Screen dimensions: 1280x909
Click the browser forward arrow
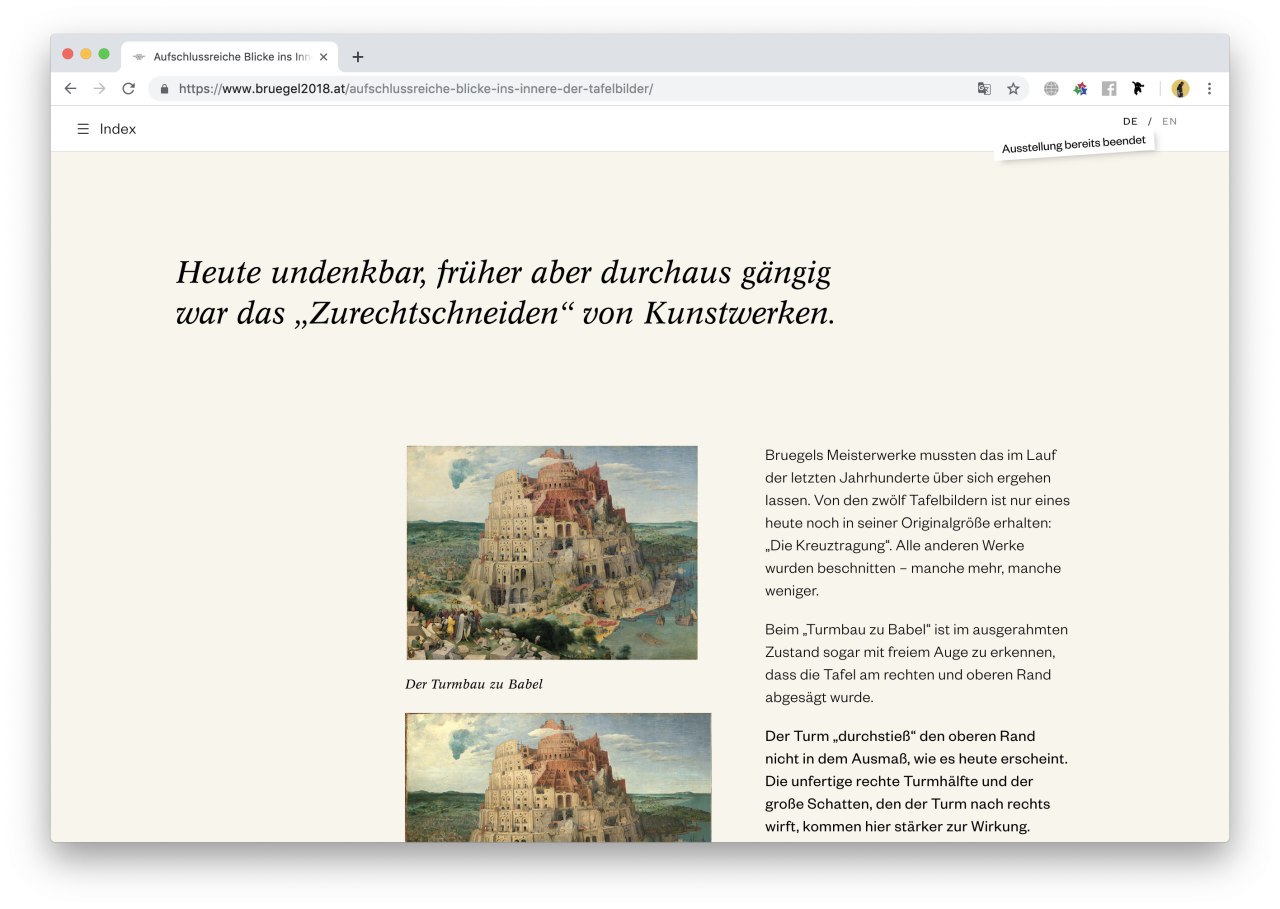click(x=99, y=88)
